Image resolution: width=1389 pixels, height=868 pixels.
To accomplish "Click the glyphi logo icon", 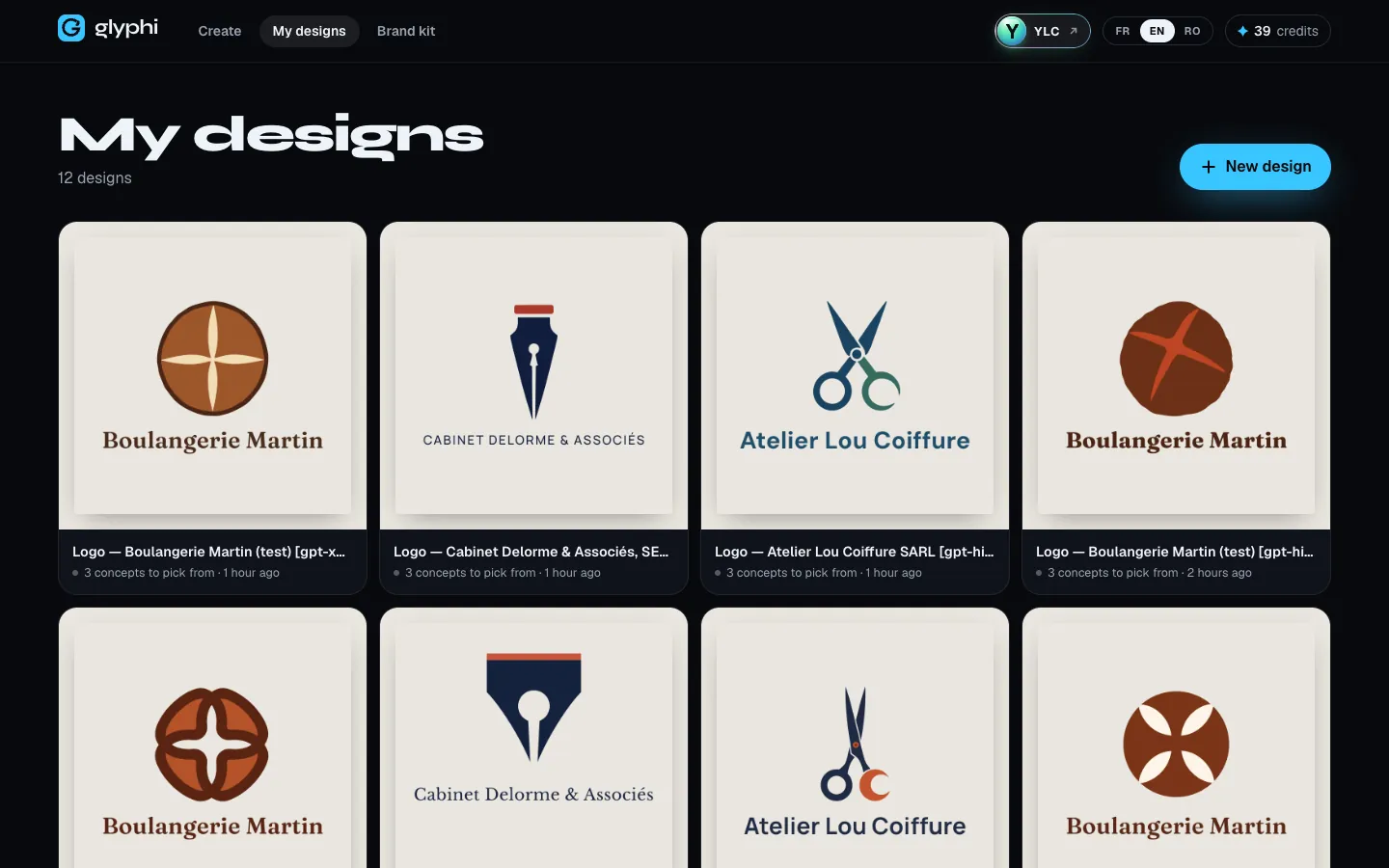I will point(71,28).
